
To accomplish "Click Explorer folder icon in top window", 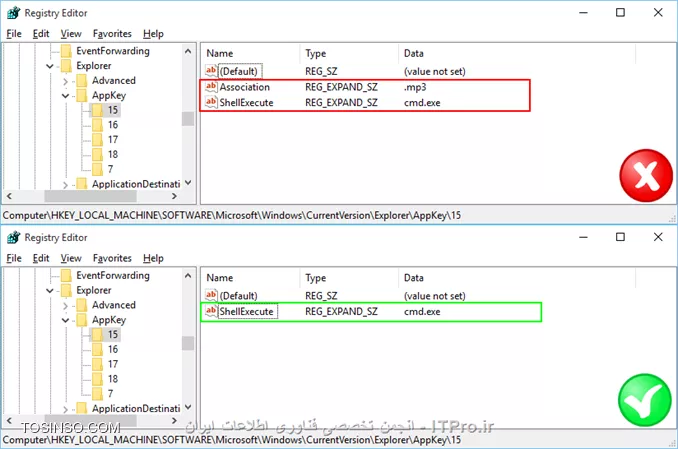I will 66,66.
